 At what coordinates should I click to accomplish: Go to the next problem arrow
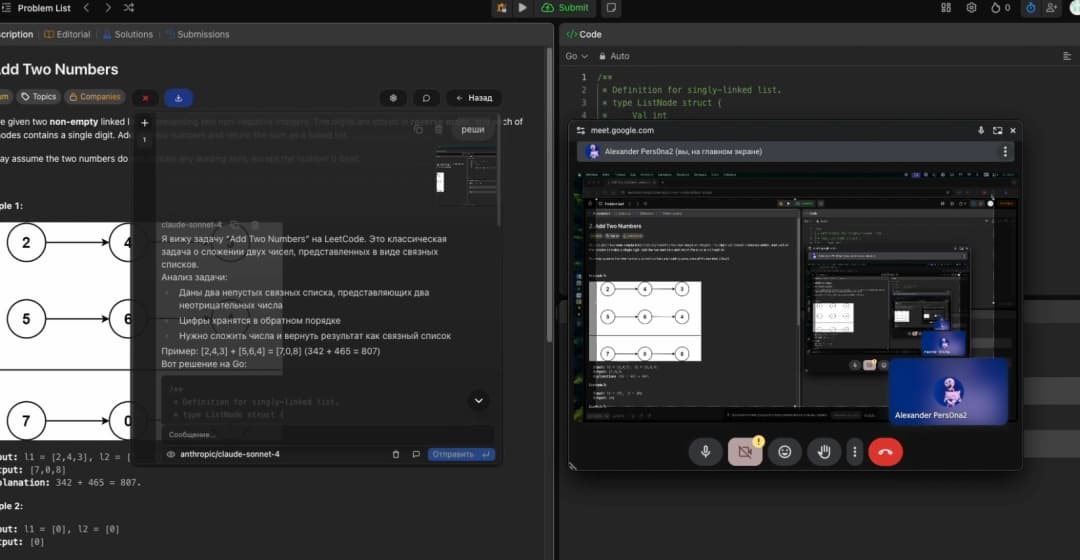point(107,8)
